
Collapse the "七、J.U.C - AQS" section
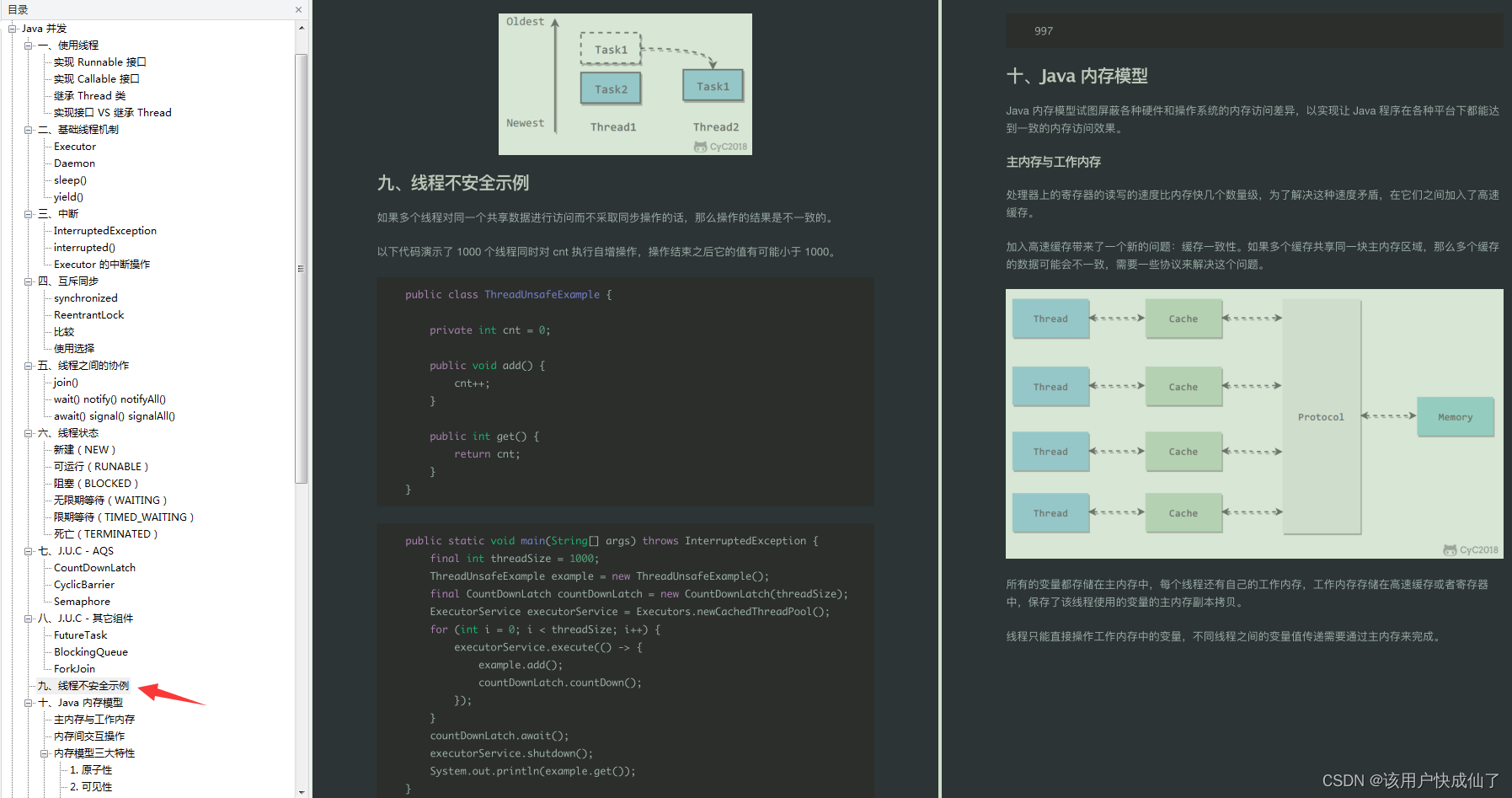coord(28,550)
